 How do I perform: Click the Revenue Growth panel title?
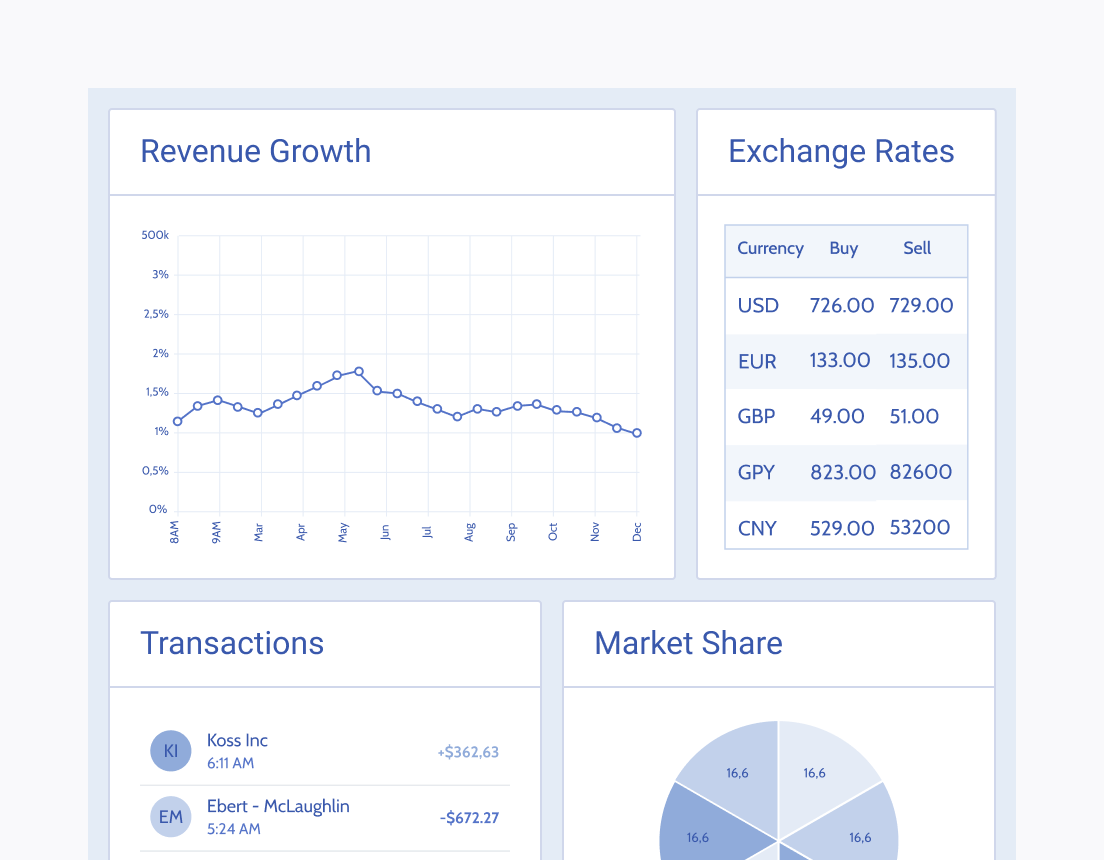256,151
